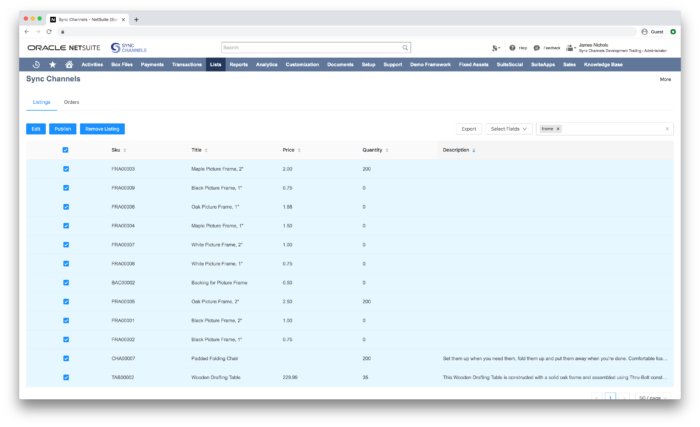Click the Publish button
Image resolution: width=700 pixels, height=427 pixels.
pyautogui.click(x=62, y=129)
